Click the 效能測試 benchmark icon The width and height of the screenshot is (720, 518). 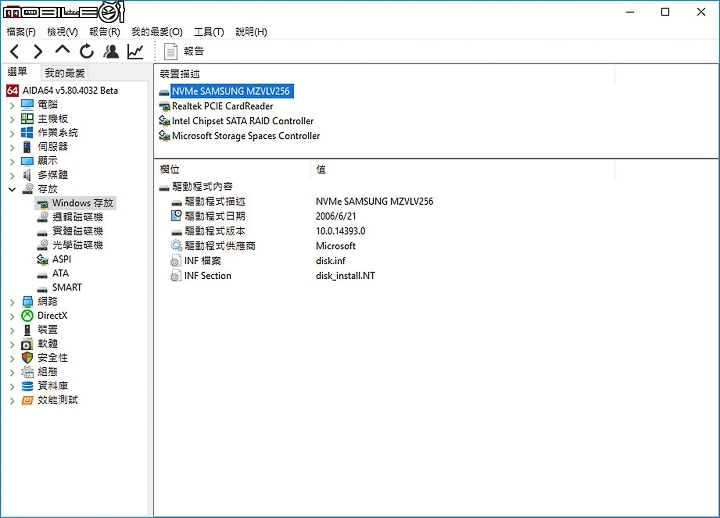click(28, 400)
